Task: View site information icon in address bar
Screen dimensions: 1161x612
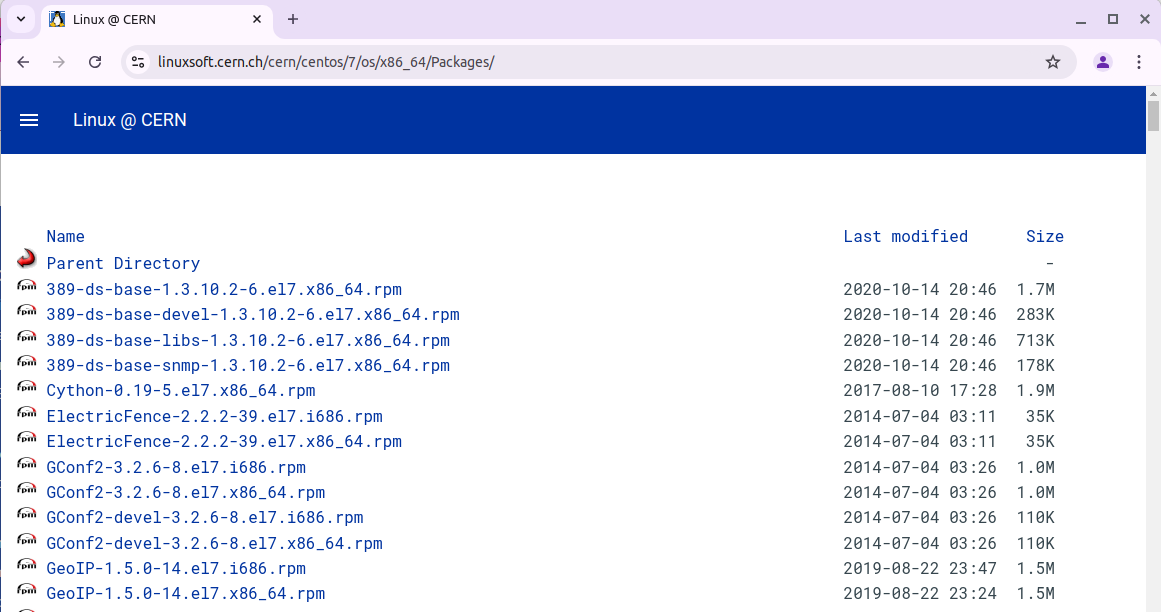Action: (138, 62)
